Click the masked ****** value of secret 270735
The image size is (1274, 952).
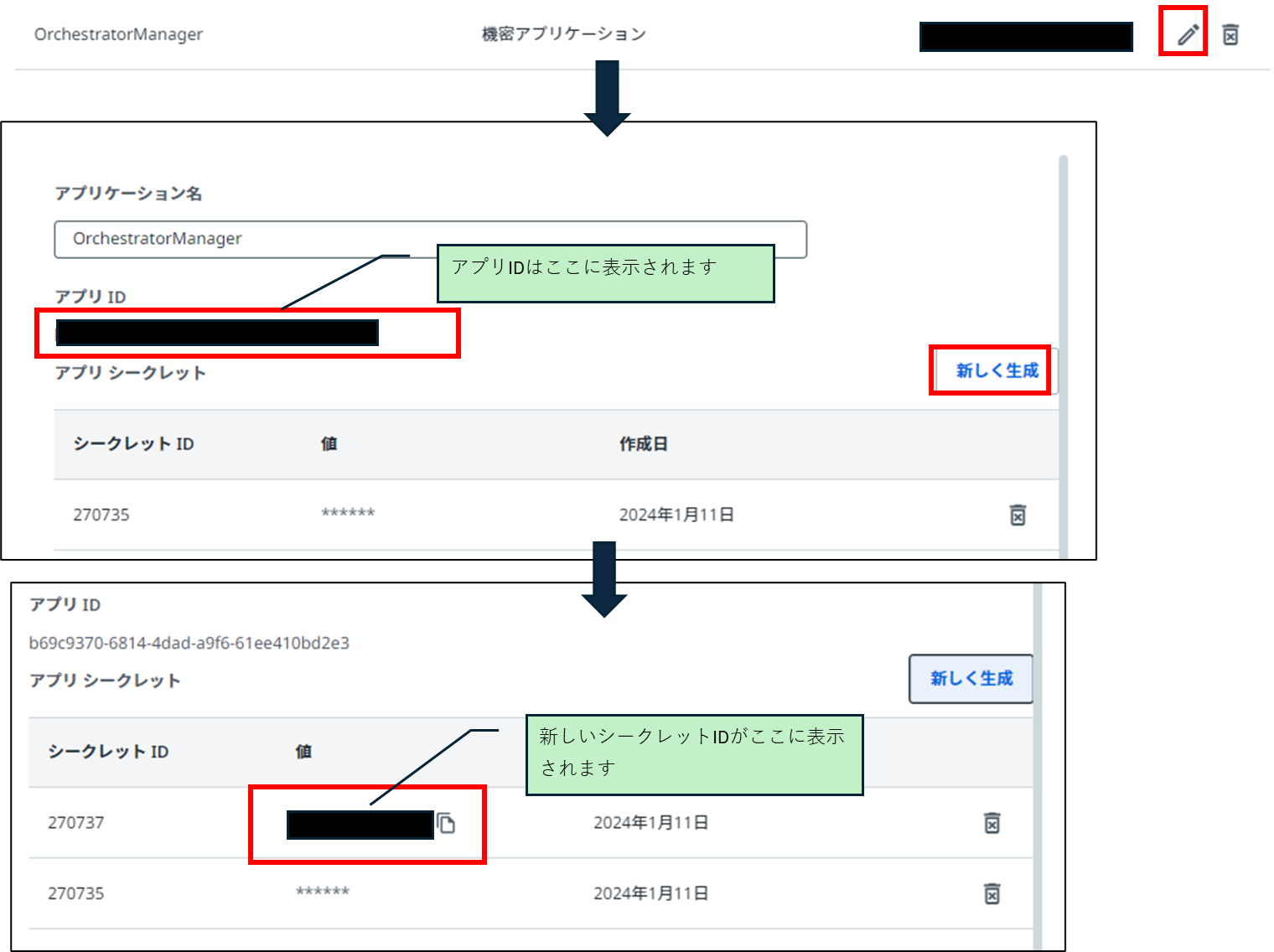pos(346,514)
